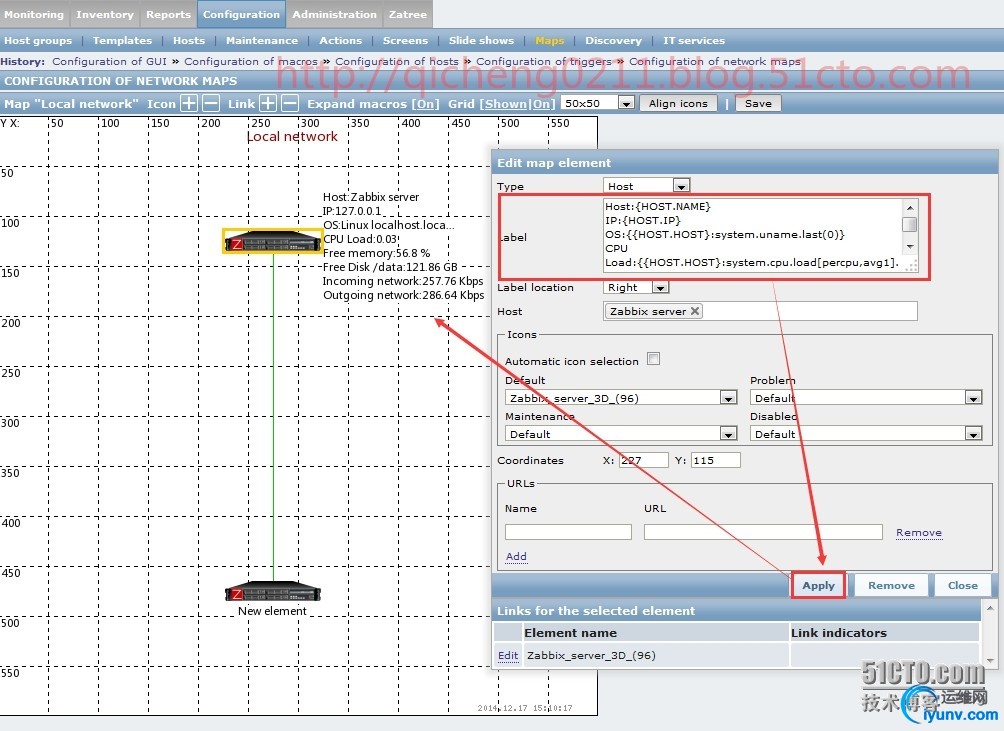Toggle Automatic icon selection checkbox
1004x731 pixels.
point(653,359)
